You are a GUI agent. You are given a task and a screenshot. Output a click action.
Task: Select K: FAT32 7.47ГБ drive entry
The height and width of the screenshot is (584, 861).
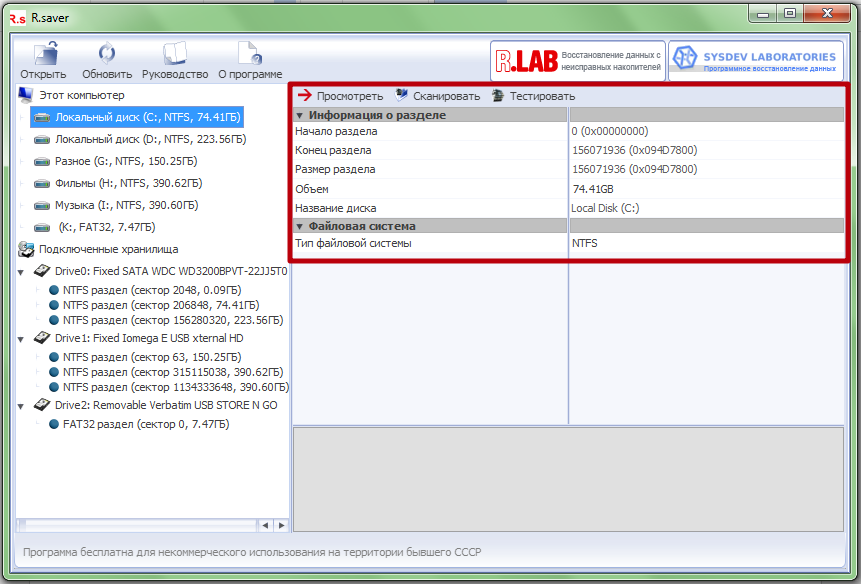[107, 227]
